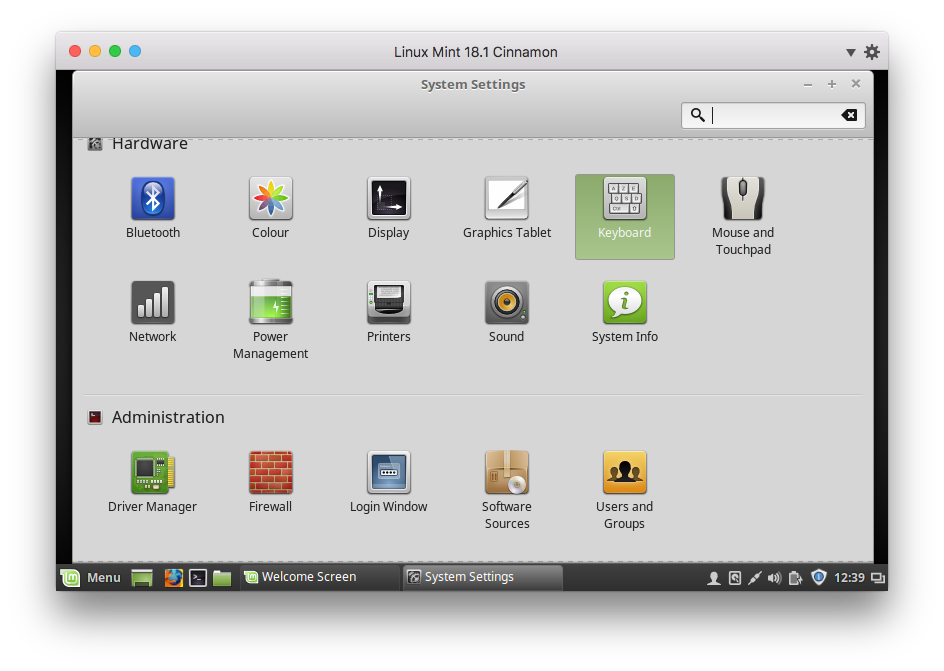Launch Firefox from the panel
944x671 pixels.
[174, 578]
